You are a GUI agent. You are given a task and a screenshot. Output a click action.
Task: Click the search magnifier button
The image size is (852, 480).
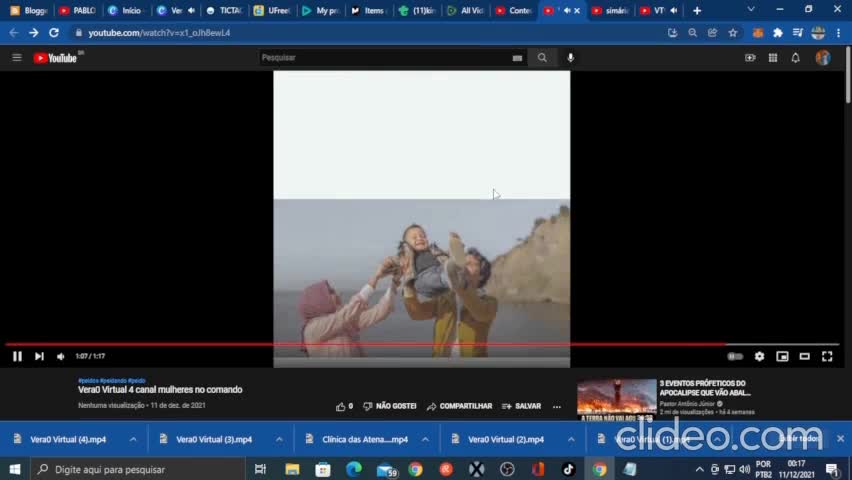pyautogui.click(x=542, y=58)
